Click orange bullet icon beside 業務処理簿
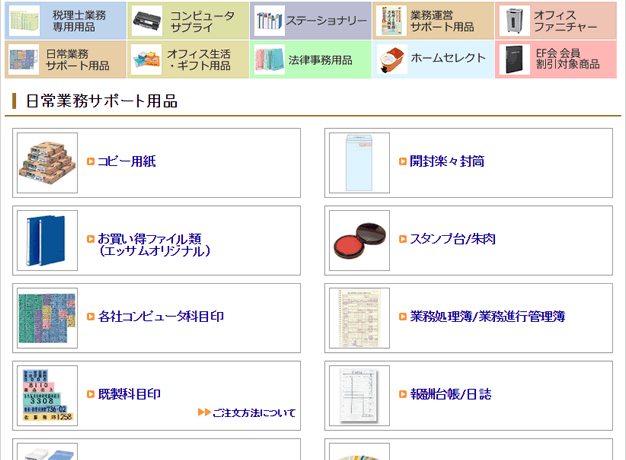This screenshot has width=626, height=460. (403, 316)
